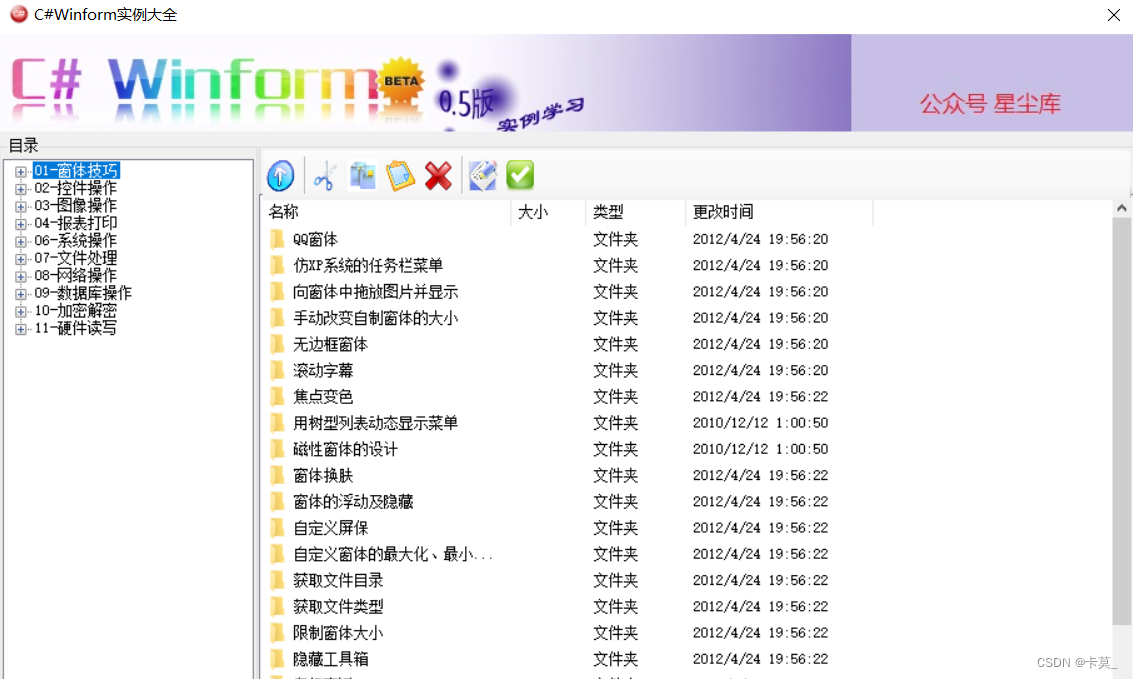Select the 获取文件目录 folder name
Screen dimensions: 1133x679
[337, 580]
